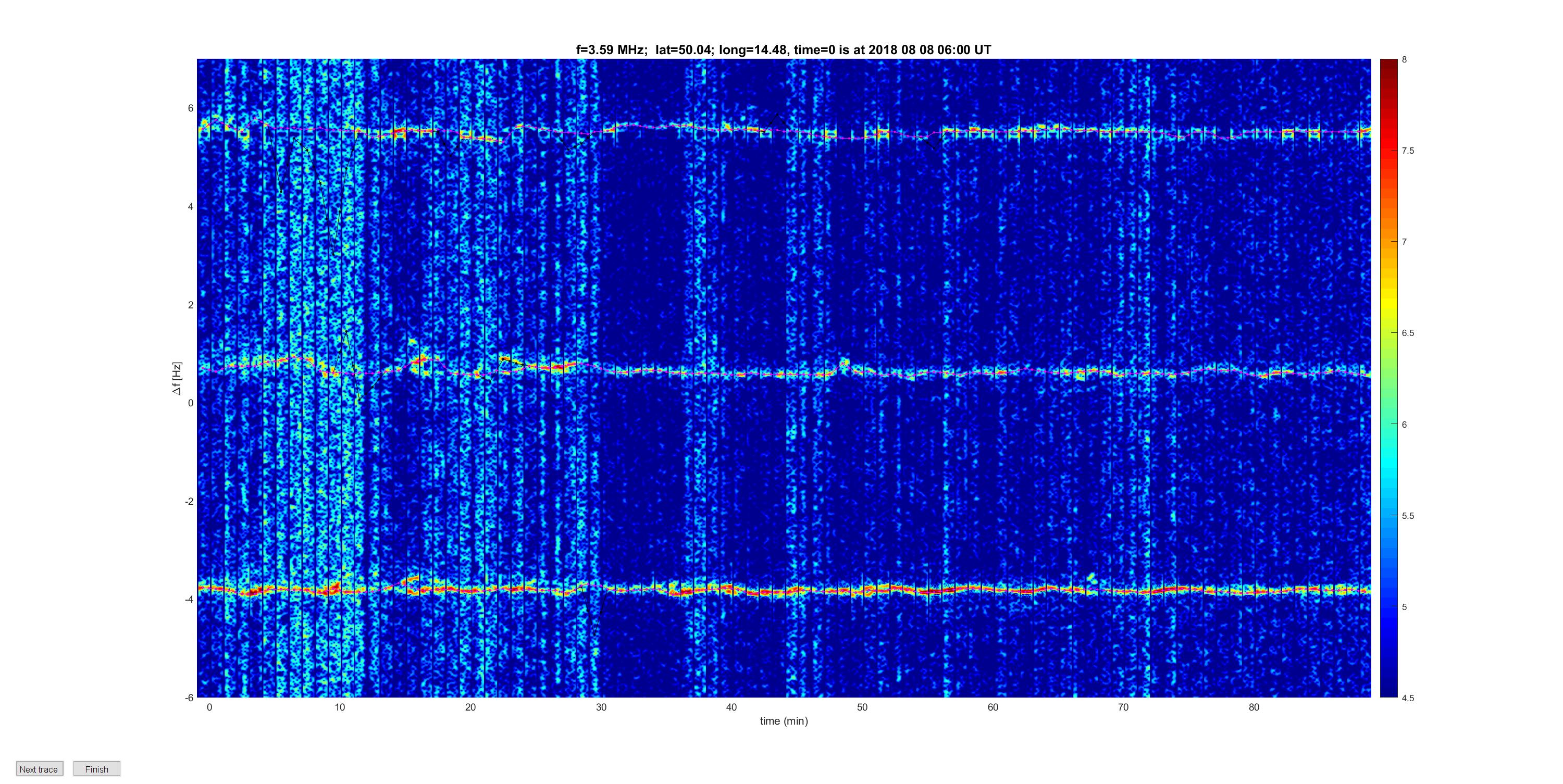Click the plot title with f=3.59 MHz
This screenshot has height=784, width=1563.
pos(783,50)
